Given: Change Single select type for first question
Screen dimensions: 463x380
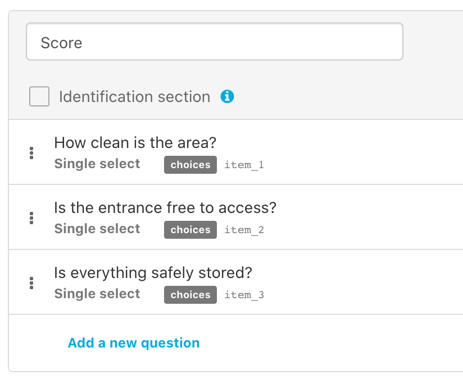Looking at the screenshot, I should click(x=97, y=164).
